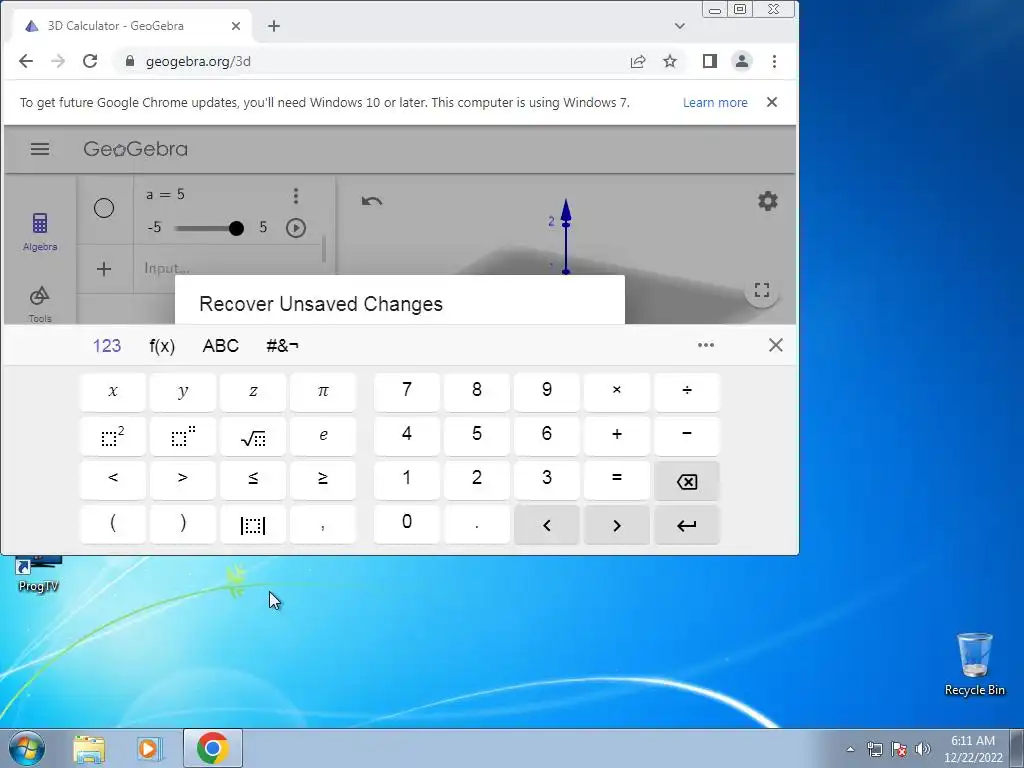
Task: Switch keyboard to the f(x) tab
Action: click(162, 345)
